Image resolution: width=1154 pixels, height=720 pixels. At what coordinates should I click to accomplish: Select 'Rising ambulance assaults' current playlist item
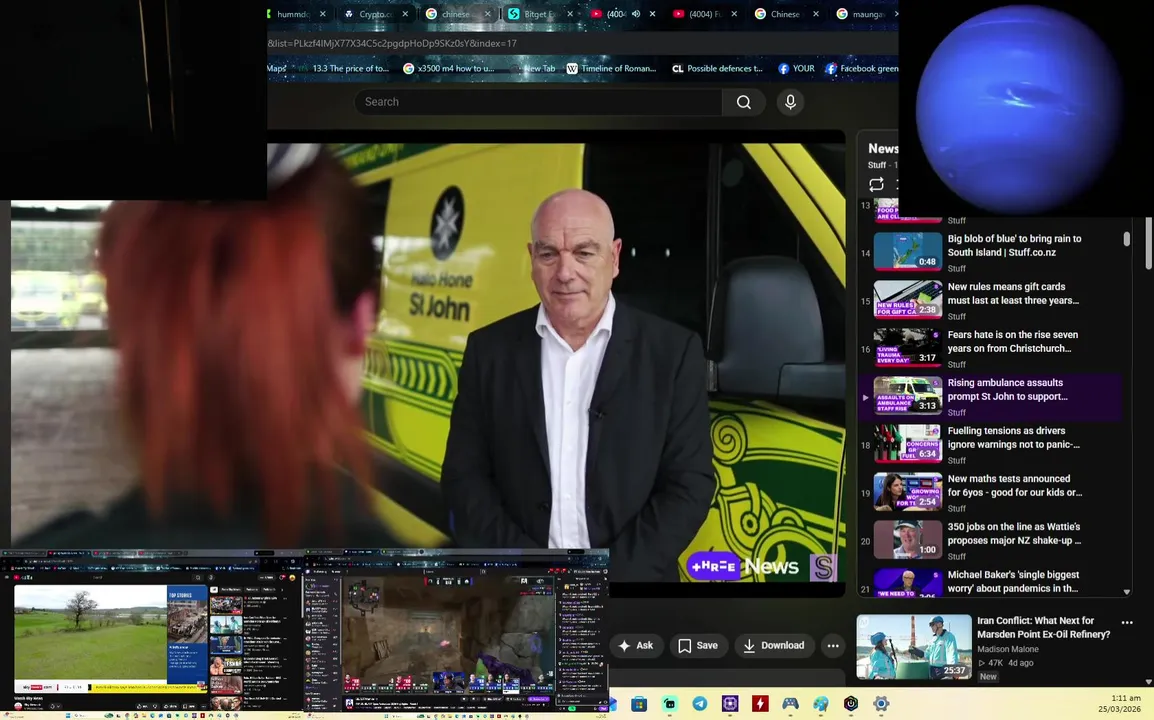click(x=990, y=396)
